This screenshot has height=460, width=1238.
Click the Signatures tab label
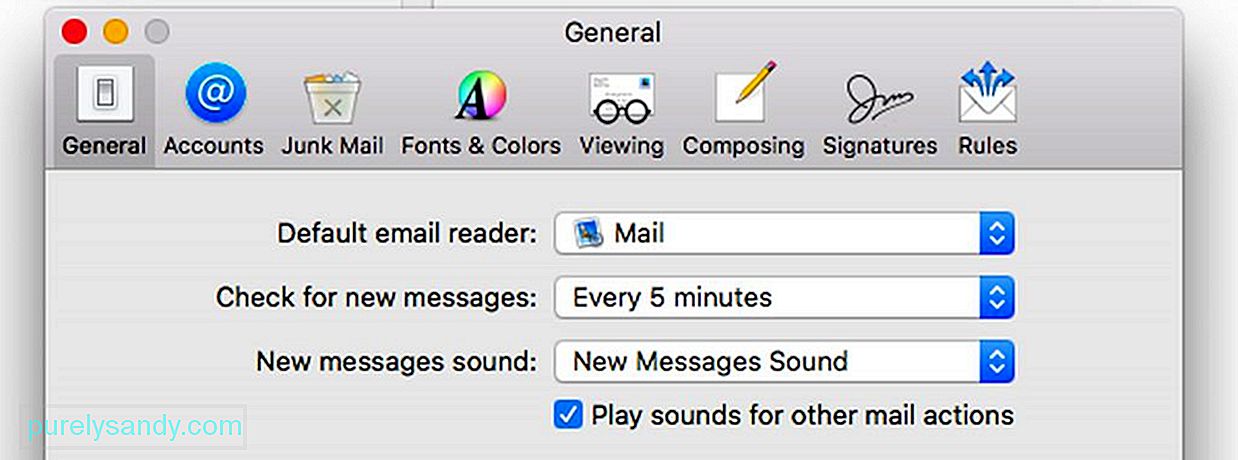click(x=880, y=146)
